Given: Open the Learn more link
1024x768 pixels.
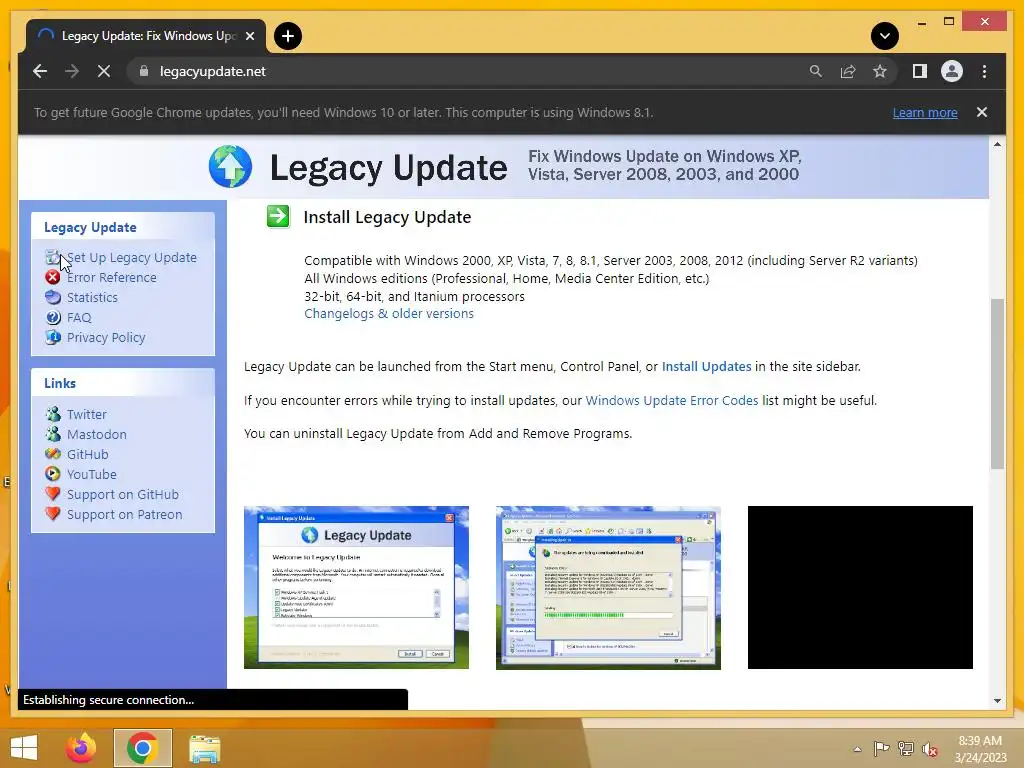Looking at the screenshot, I should click(x=925, y=112).
